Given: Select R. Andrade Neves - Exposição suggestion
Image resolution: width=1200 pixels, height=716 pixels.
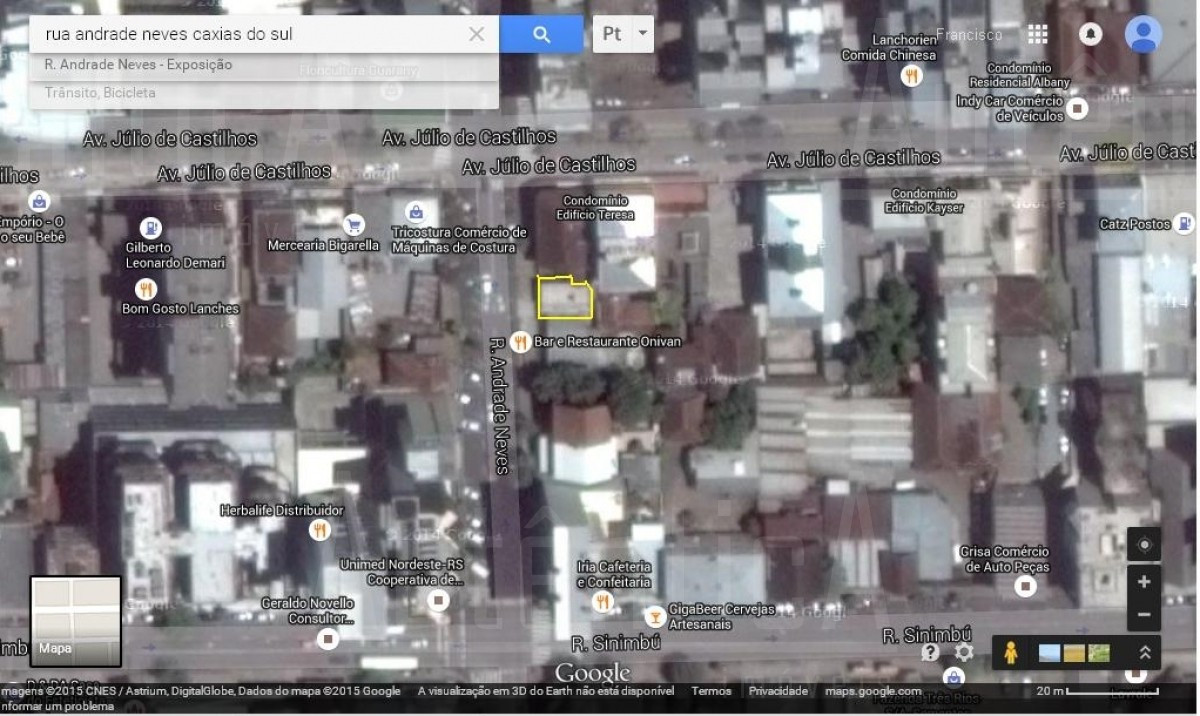Looking at the screenshot, I should pyautogui.click(x=264, y=65).
